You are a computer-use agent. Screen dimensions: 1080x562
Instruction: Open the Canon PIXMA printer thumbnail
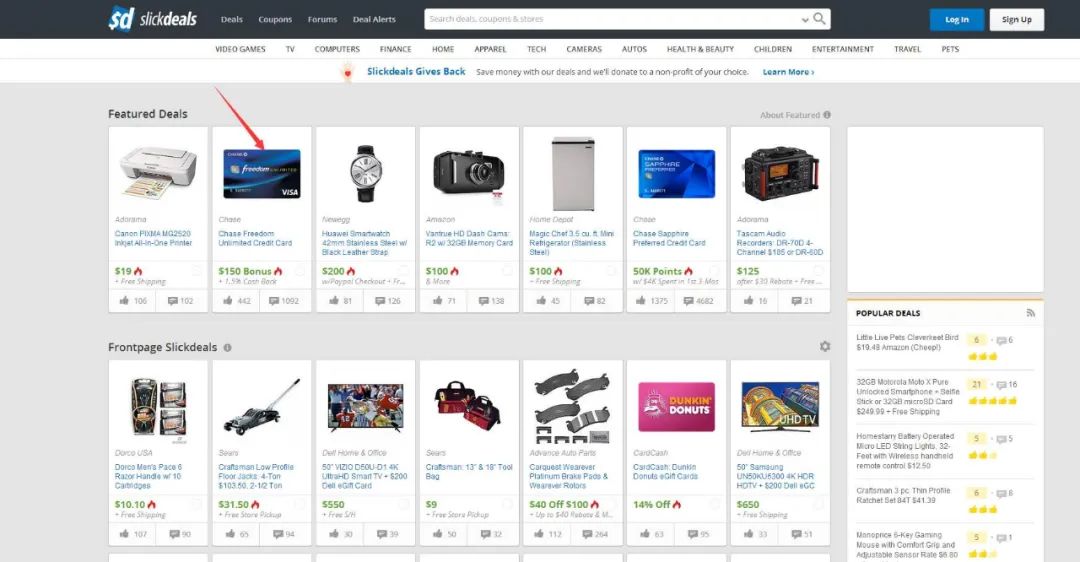click(158, 172)
